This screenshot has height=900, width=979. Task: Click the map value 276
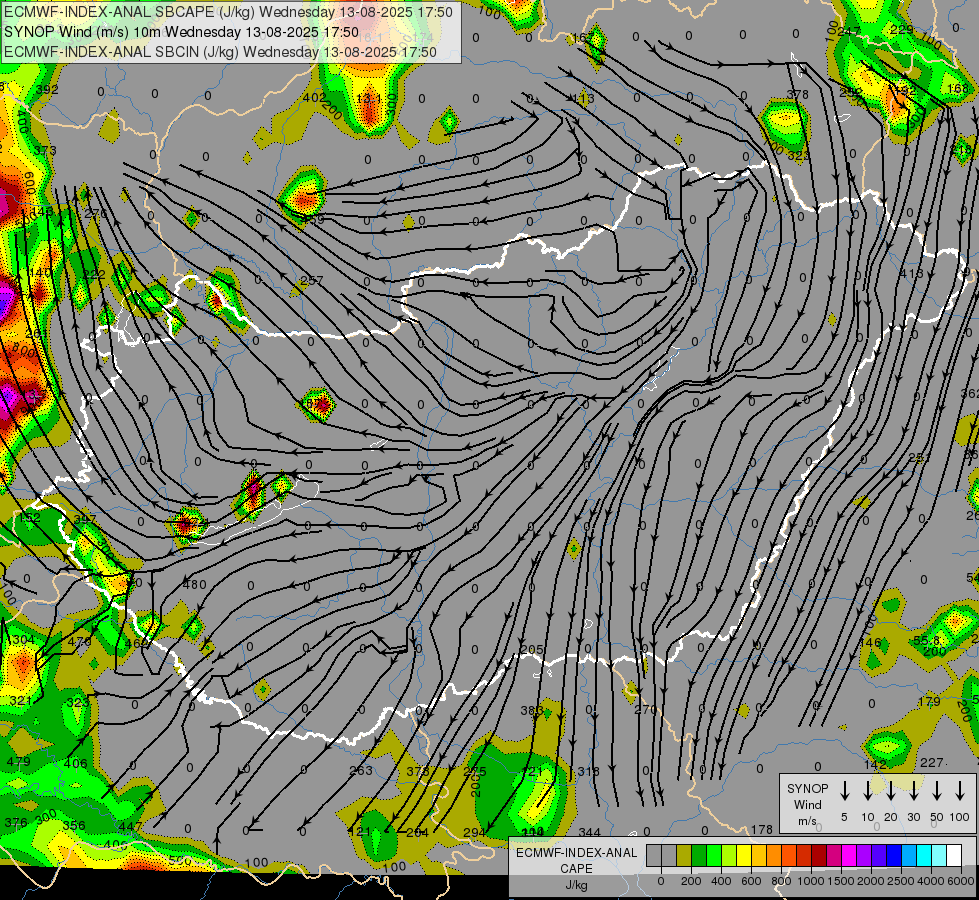(x=96, y=214)
